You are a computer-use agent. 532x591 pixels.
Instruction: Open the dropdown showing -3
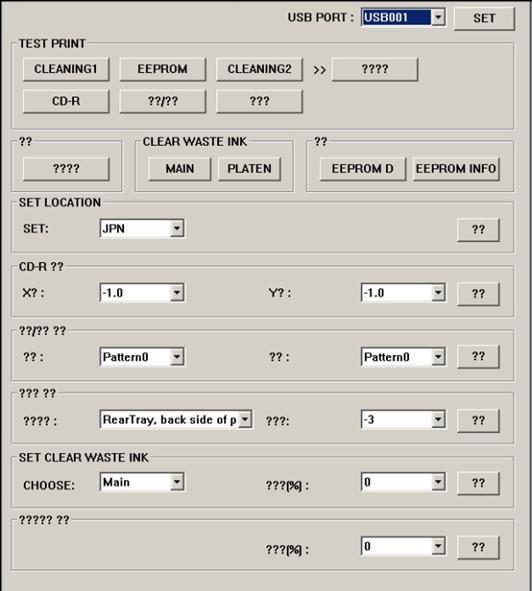click(438, 420)
